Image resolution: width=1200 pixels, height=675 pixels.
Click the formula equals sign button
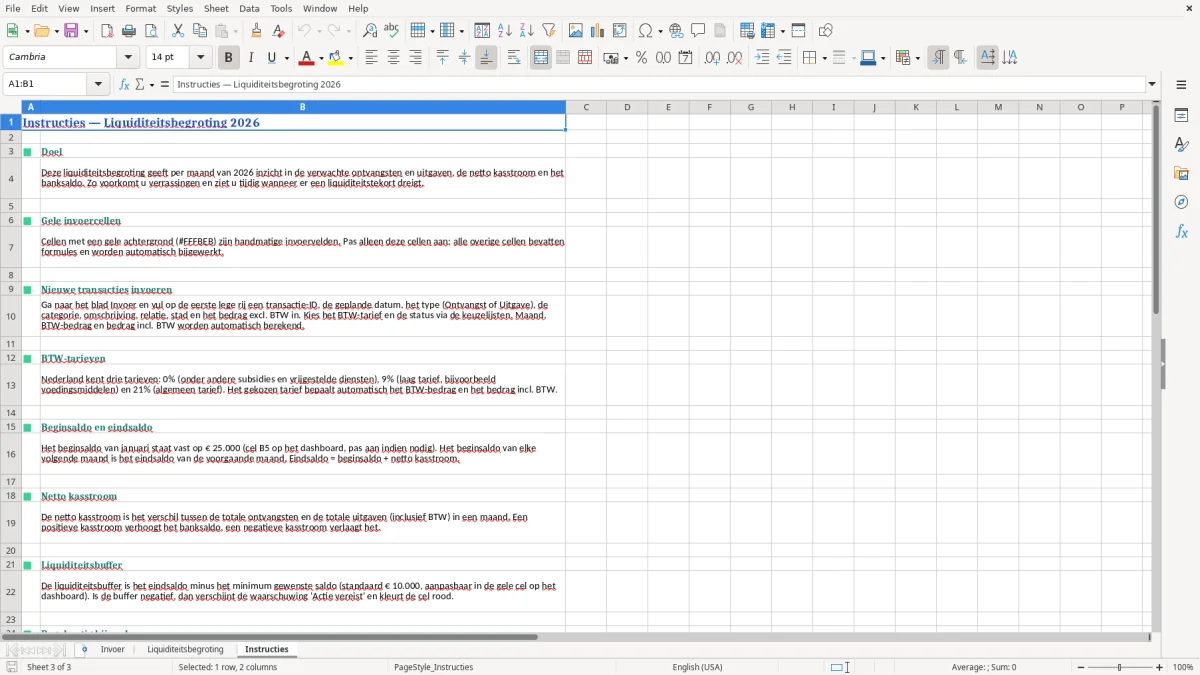165,85
